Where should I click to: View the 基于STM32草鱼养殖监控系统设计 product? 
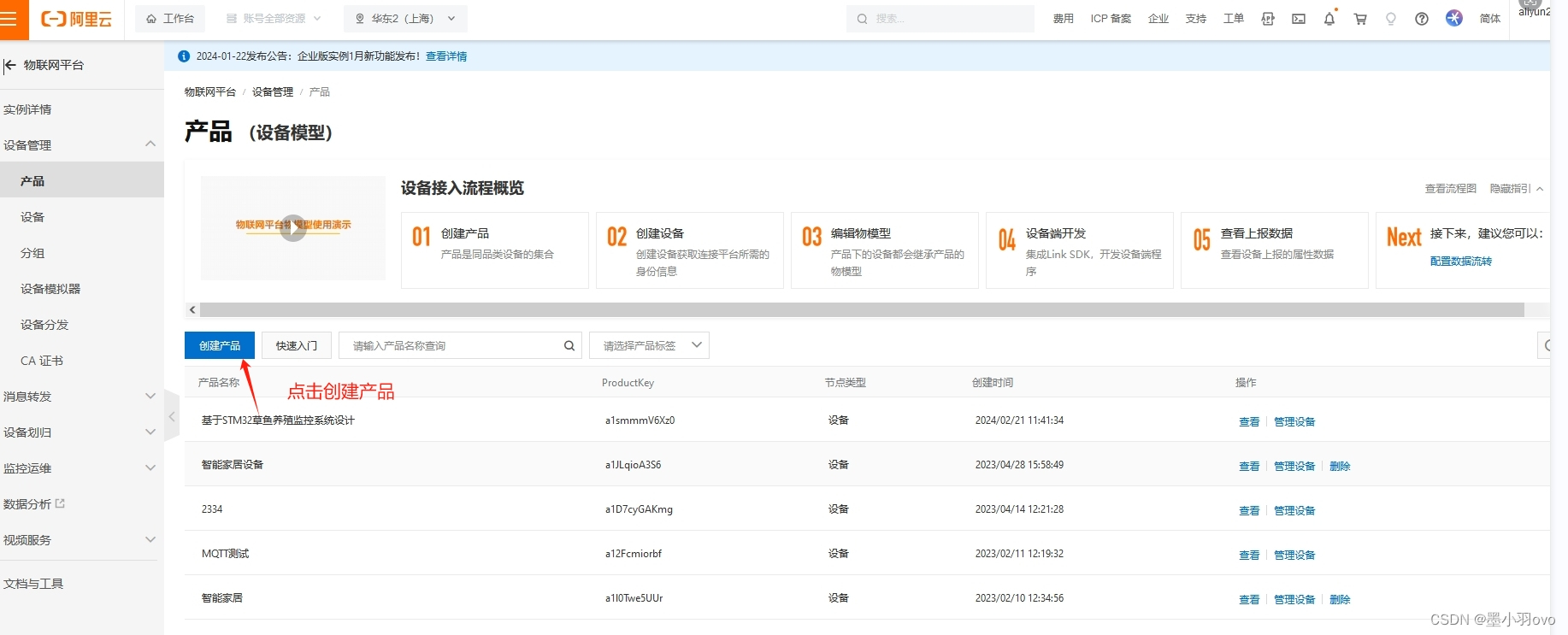[1249, 422]
